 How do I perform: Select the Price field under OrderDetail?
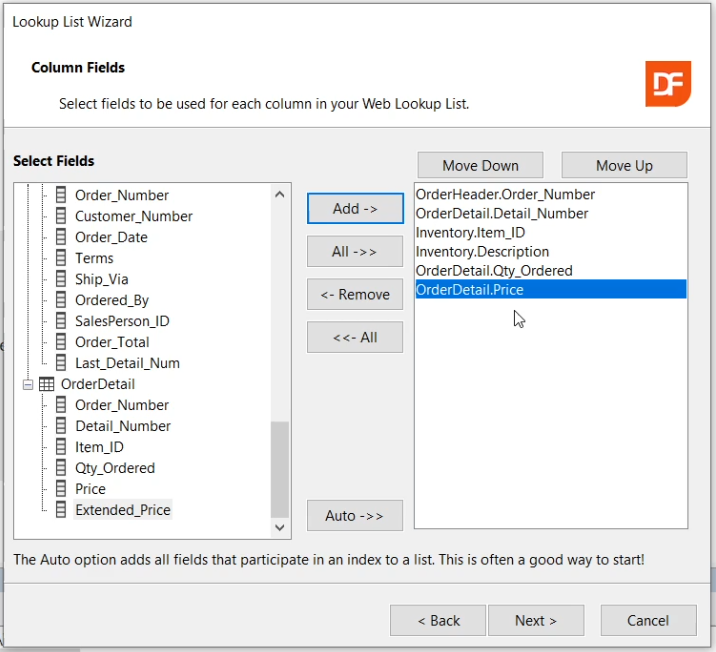[x=90, y=489]
